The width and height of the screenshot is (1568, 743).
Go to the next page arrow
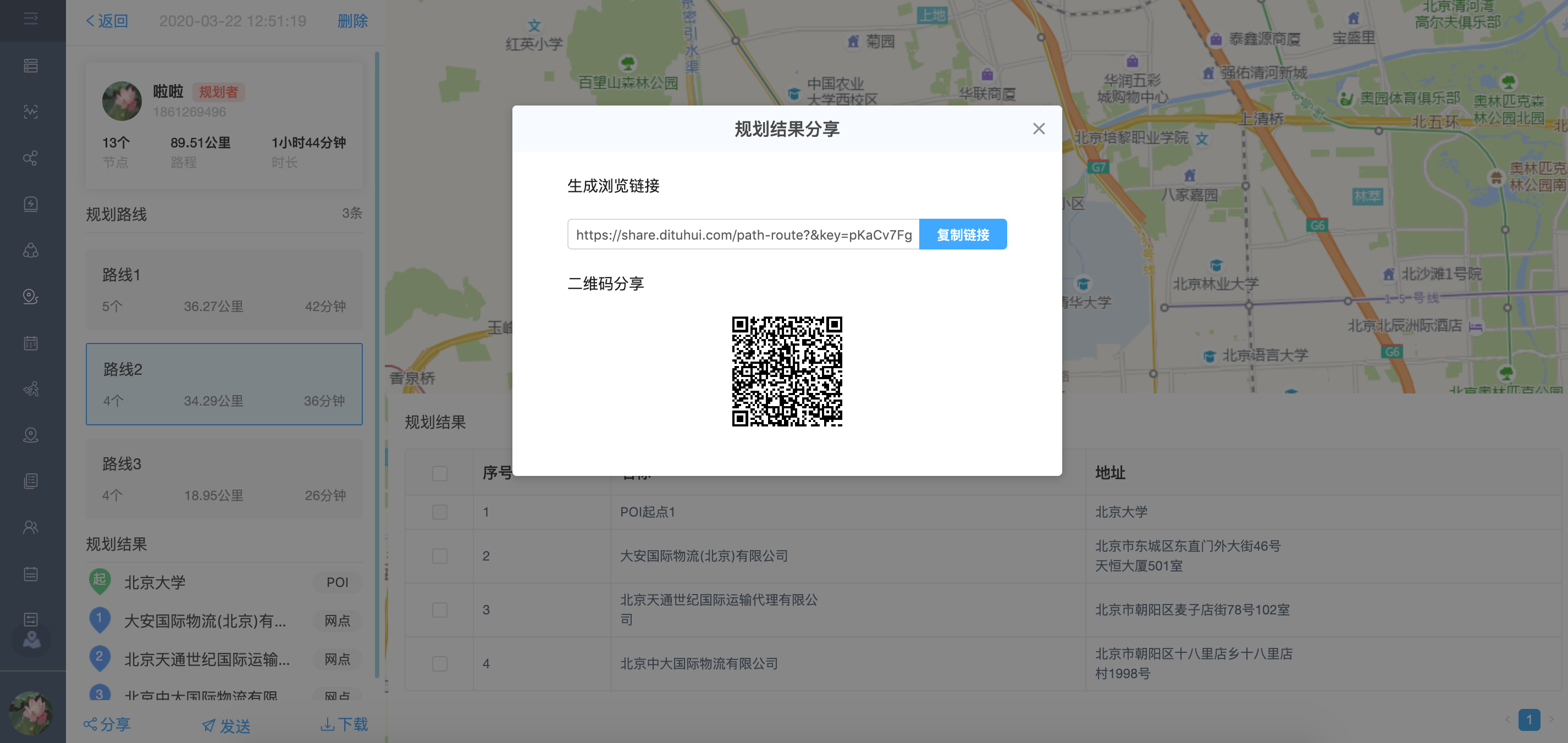click(x=1551, y=719)
